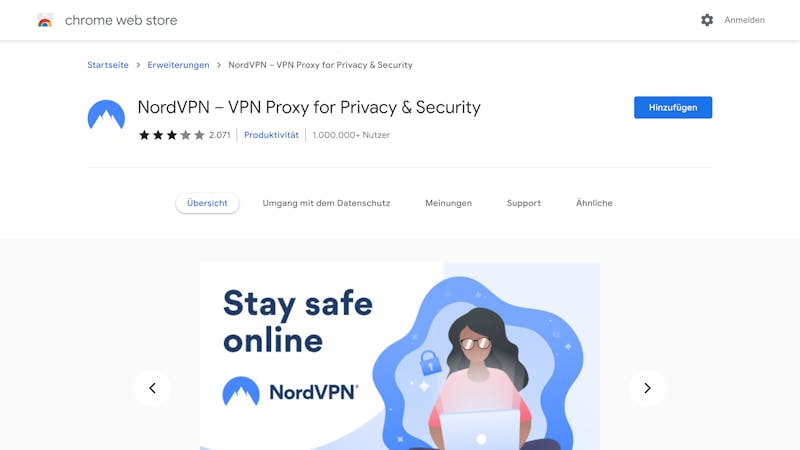Click the five-star rating icons

coord(171,135)
